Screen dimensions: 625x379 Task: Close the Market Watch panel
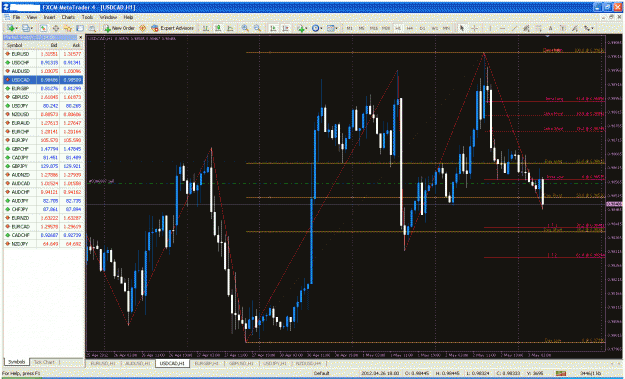(x=81, y=37)
